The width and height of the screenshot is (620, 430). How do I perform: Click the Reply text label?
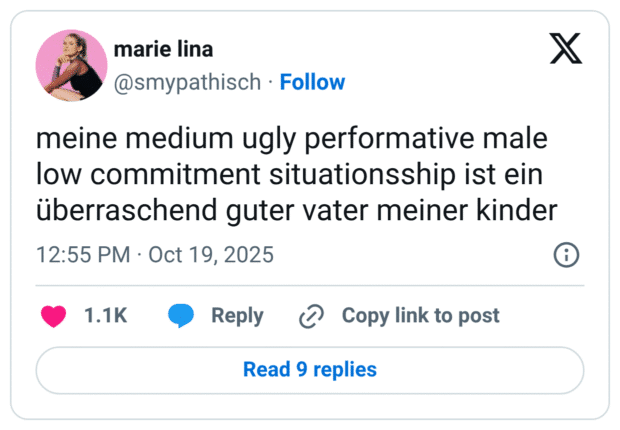[x=237, y=316]
